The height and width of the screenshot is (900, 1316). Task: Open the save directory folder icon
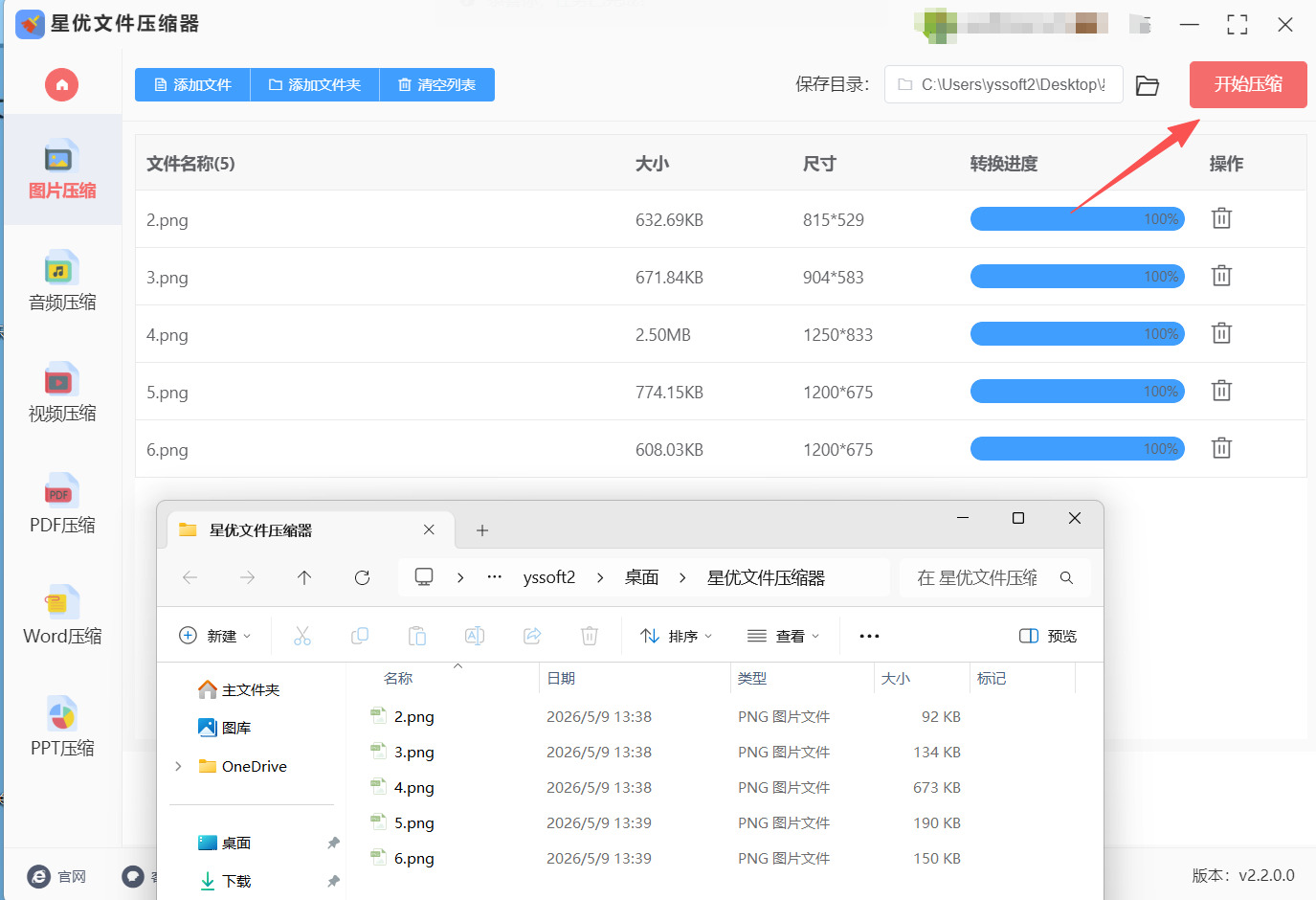[x=1148, y=85]
